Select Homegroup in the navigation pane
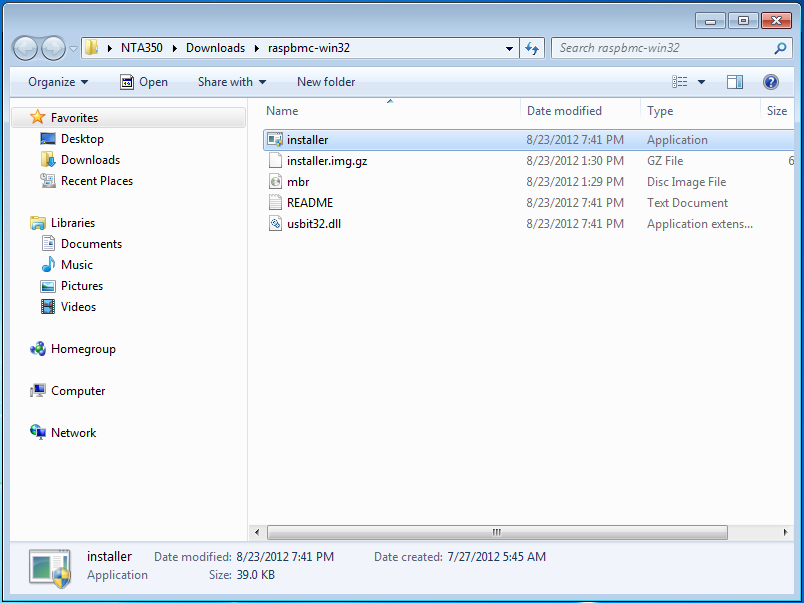 (83, 349)
